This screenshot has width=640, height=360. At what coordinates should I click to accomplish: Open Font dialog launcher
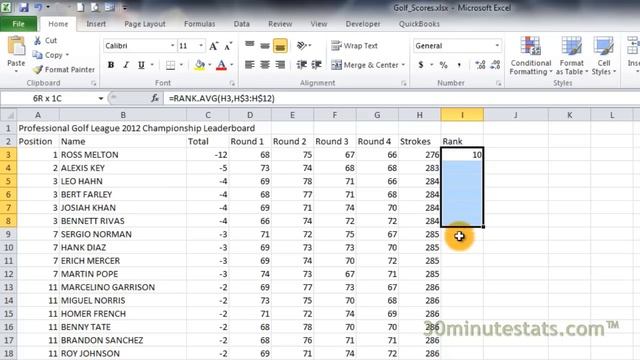232,83
